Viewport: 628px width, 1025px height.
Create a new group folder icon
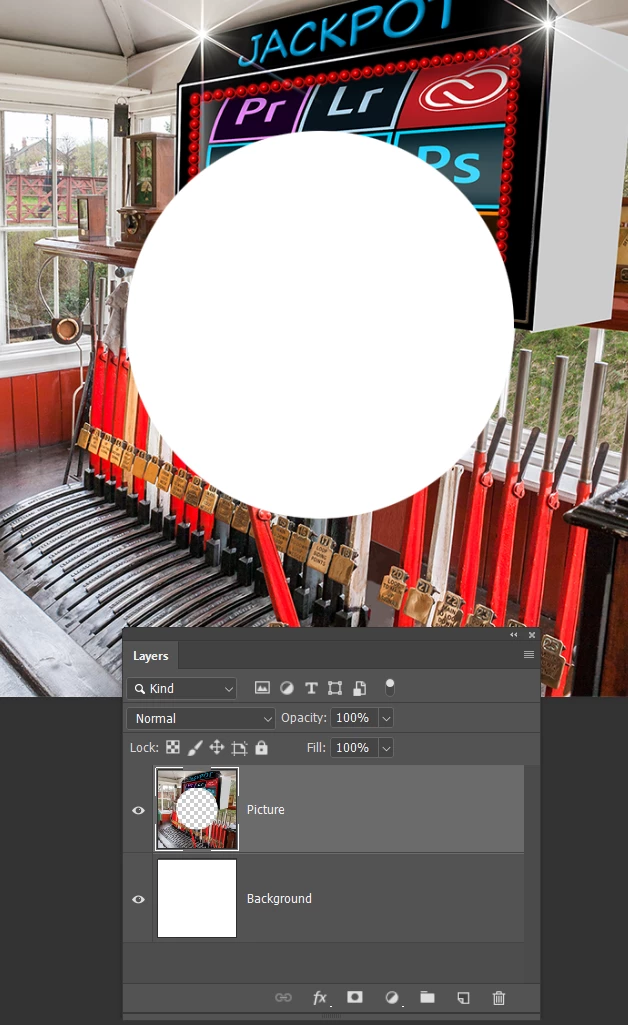427,997
